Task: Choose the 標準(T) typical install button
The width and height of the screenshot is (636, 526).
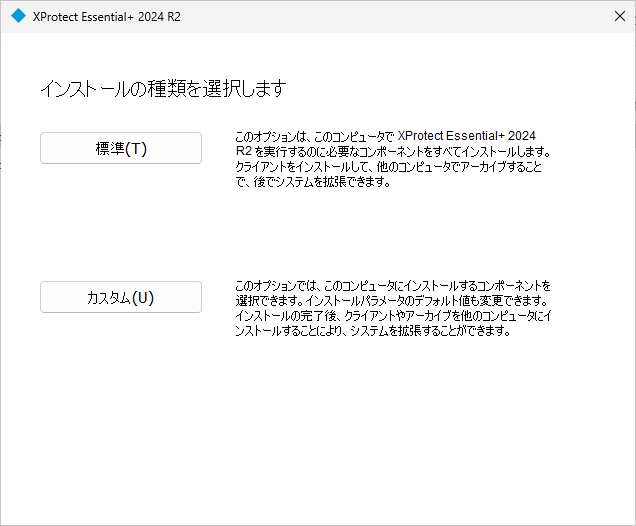Action: point(121,148)
